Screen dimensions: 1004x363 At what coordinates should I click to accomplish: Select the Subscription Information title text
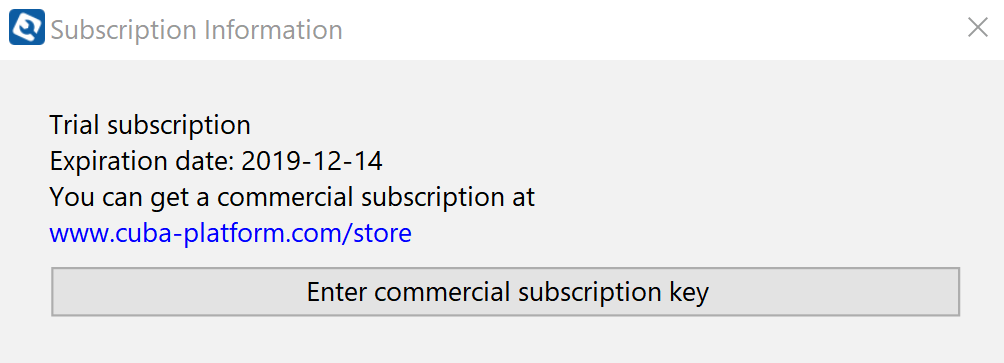[197, 30]
